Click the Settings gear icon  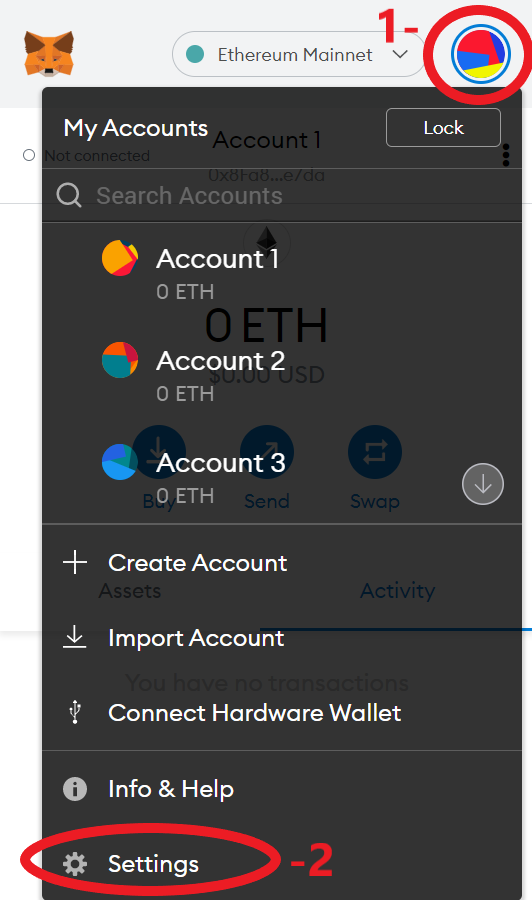(x=75, y=864)
